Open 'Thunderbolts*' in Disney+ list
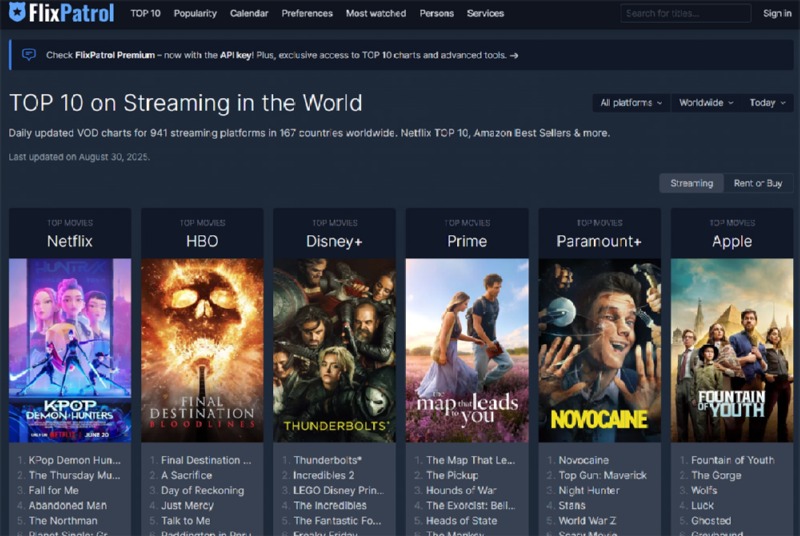This screenshot has height=536, width=800. (328, 460)
